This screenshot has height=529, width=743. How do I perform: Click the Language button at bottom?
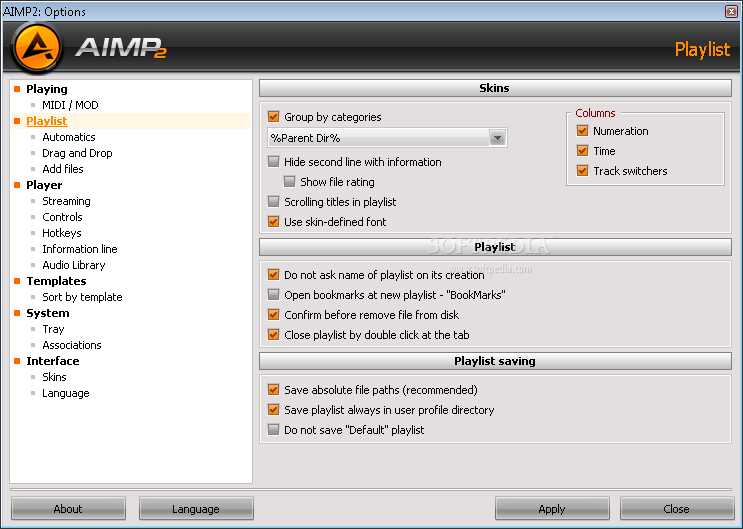click(x=196, y=509)
